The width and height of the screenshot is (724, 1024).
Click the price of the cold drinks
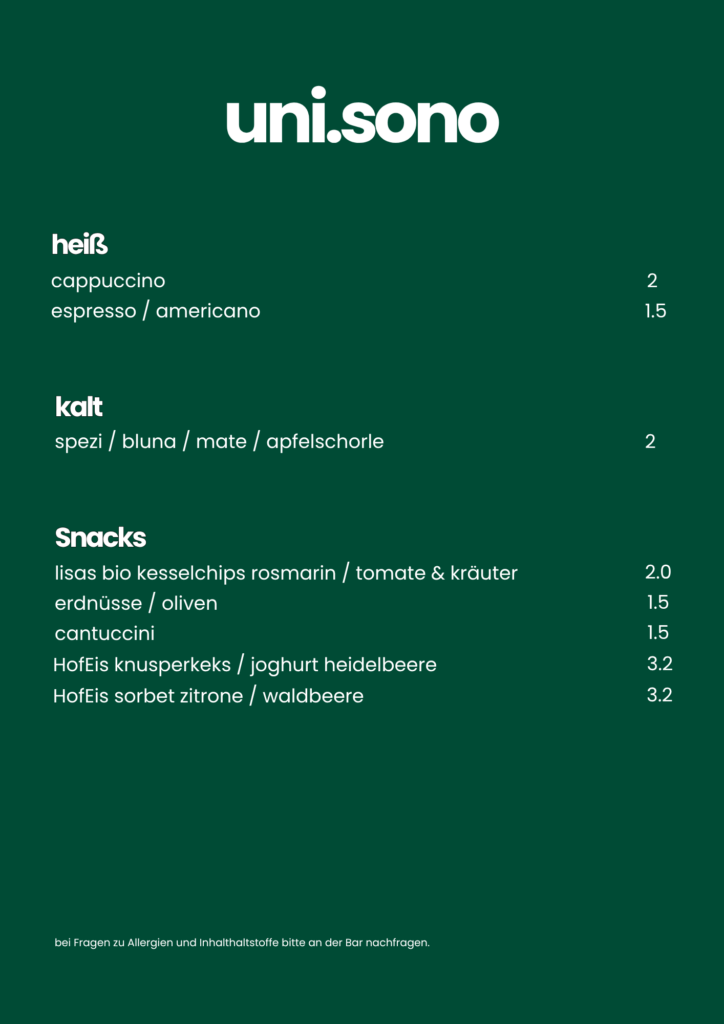click(x=650, y=441)
